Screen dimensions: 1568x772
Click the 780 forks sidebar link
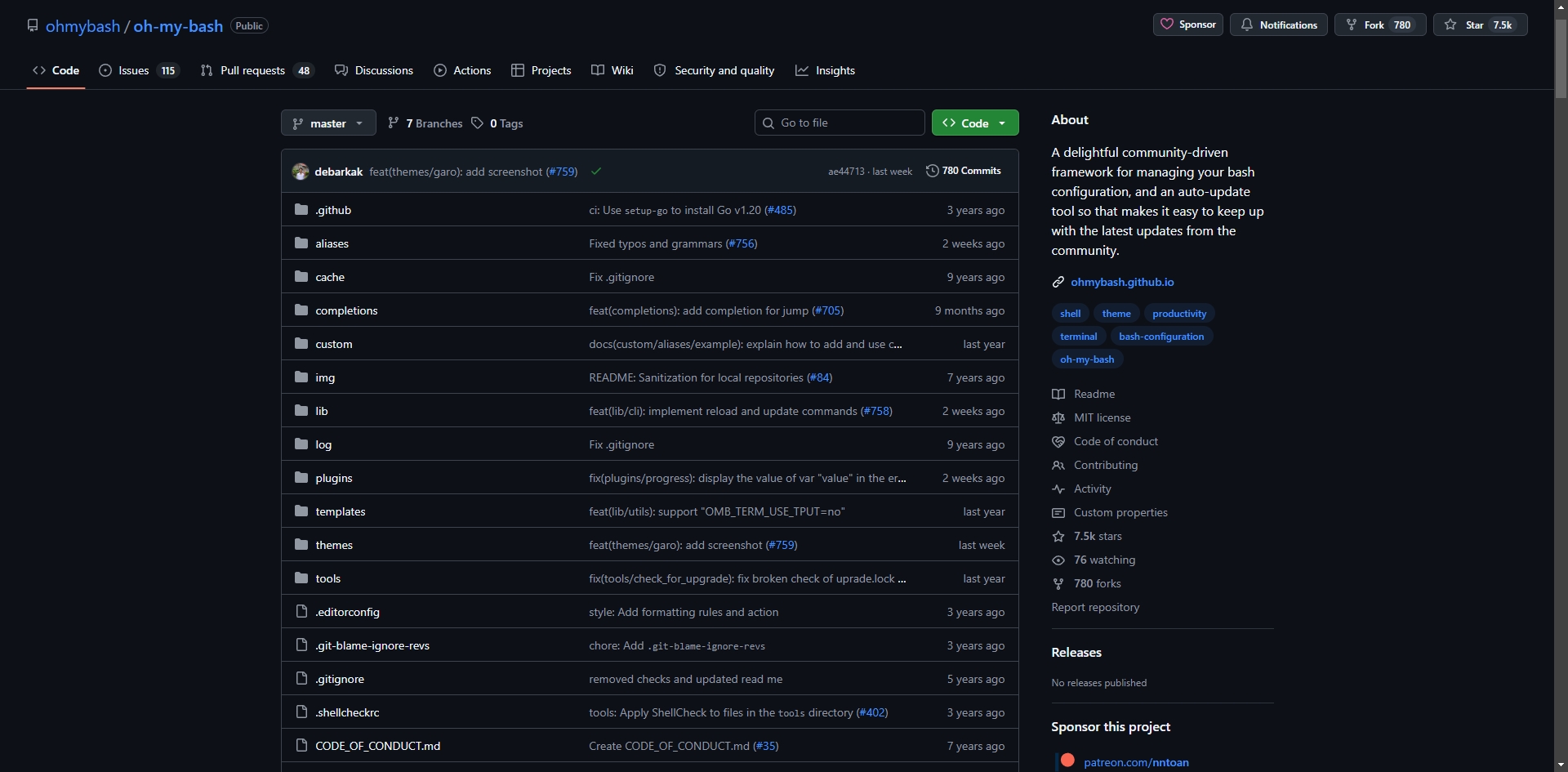click(x=1098, y=583)
